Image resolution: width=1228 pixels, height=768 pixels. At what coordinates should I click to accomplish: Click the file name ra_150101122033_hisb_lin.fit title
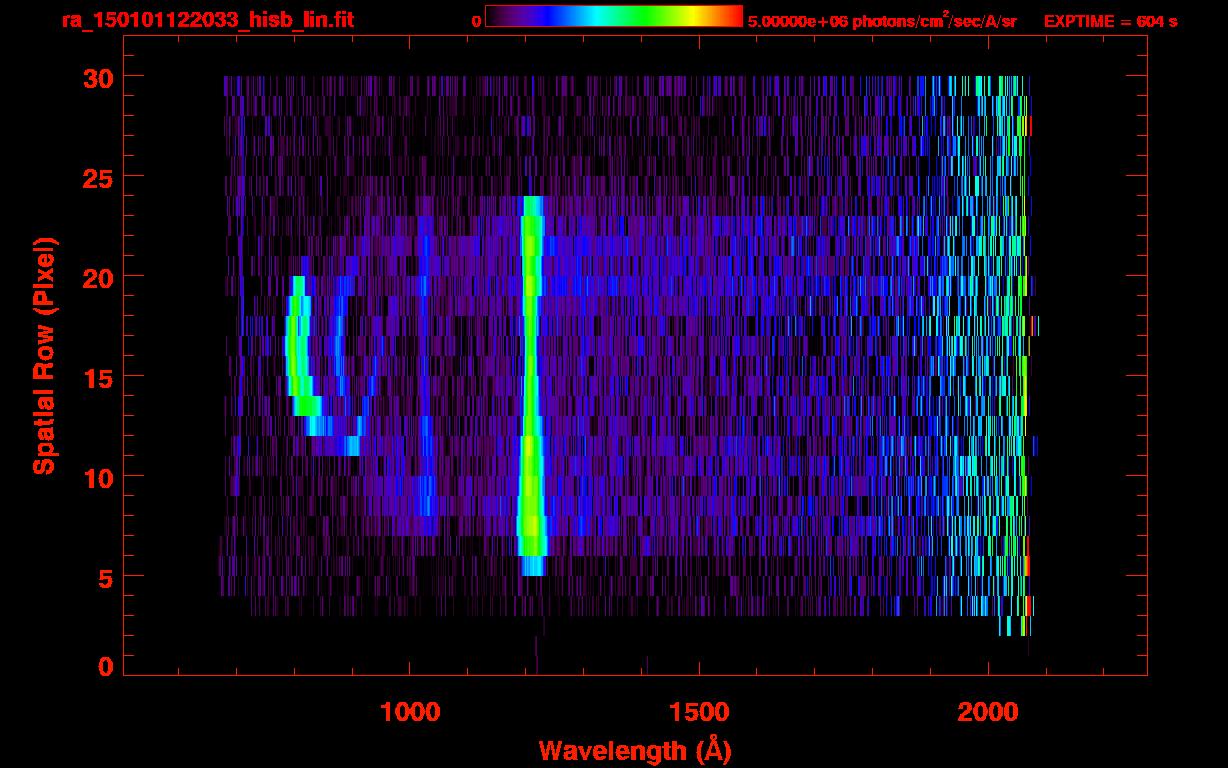point(208,21)
